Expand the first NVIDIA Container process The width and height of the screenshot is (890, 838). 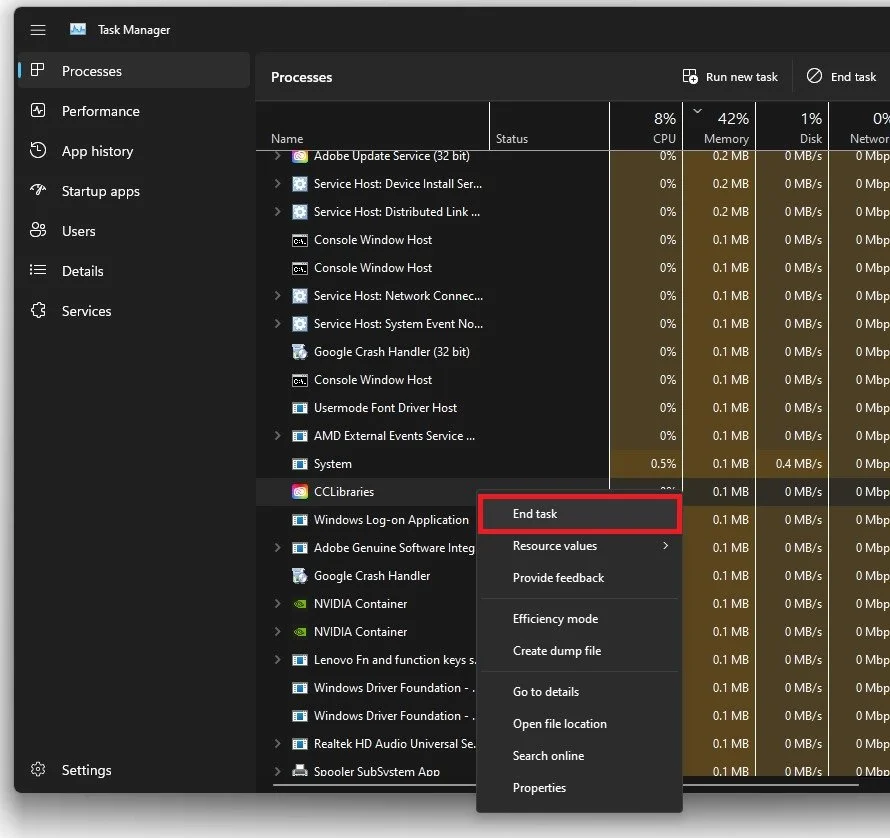coord(278,604)
